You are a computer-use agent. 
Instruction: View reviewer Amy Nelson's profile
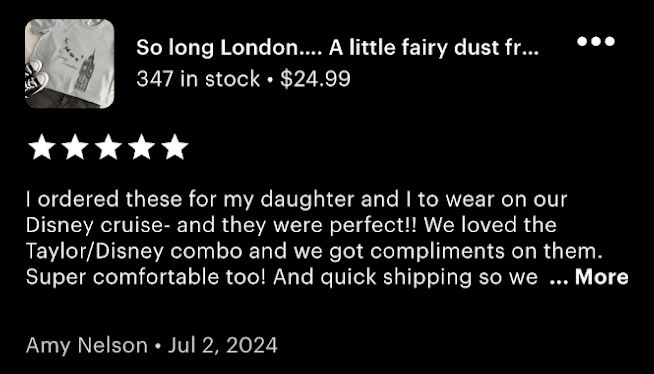click(87, 346)
